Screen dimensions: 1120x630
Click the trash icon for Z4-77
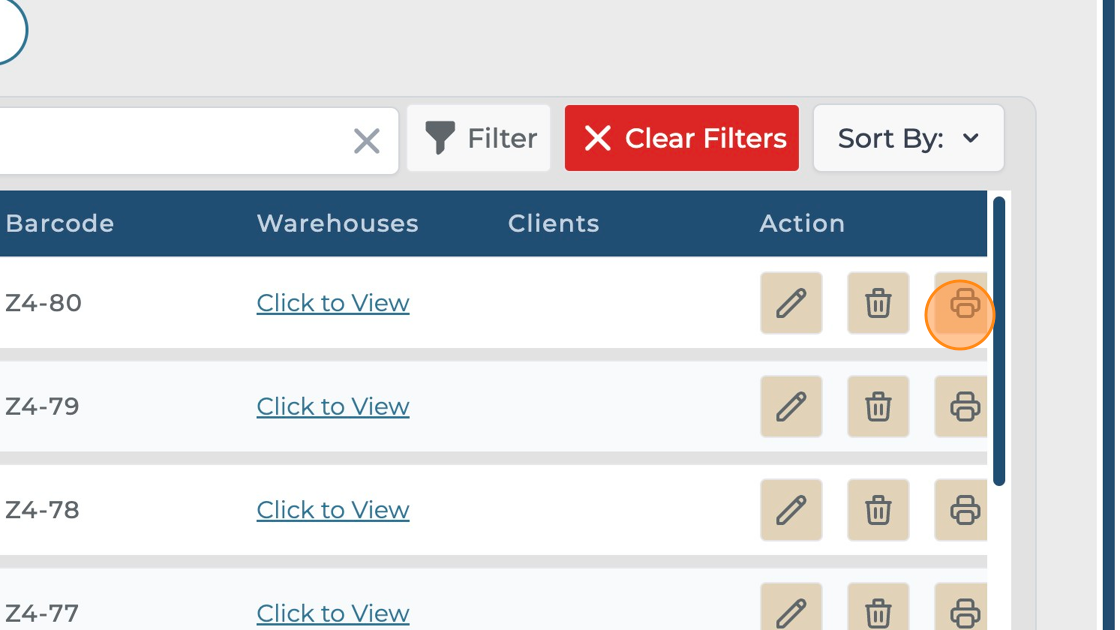pyautogui.click(x=878, y=611)
